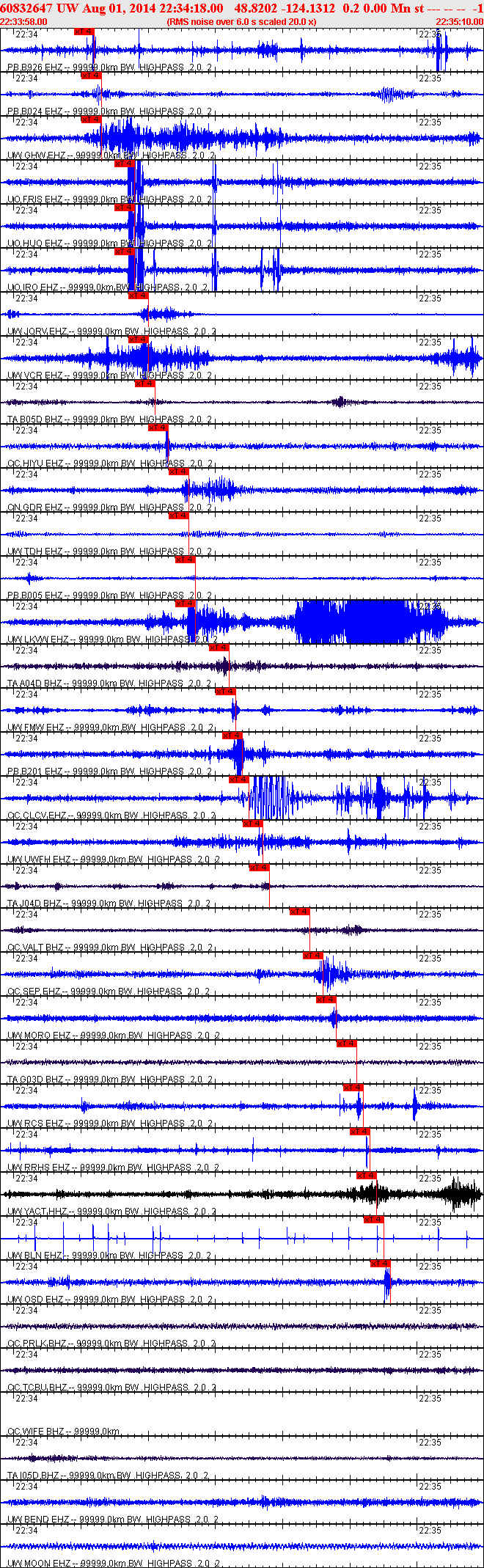Select the IRO EHZ trace label
This screenshot has height=1568, width=484.
tap(108, 287)
